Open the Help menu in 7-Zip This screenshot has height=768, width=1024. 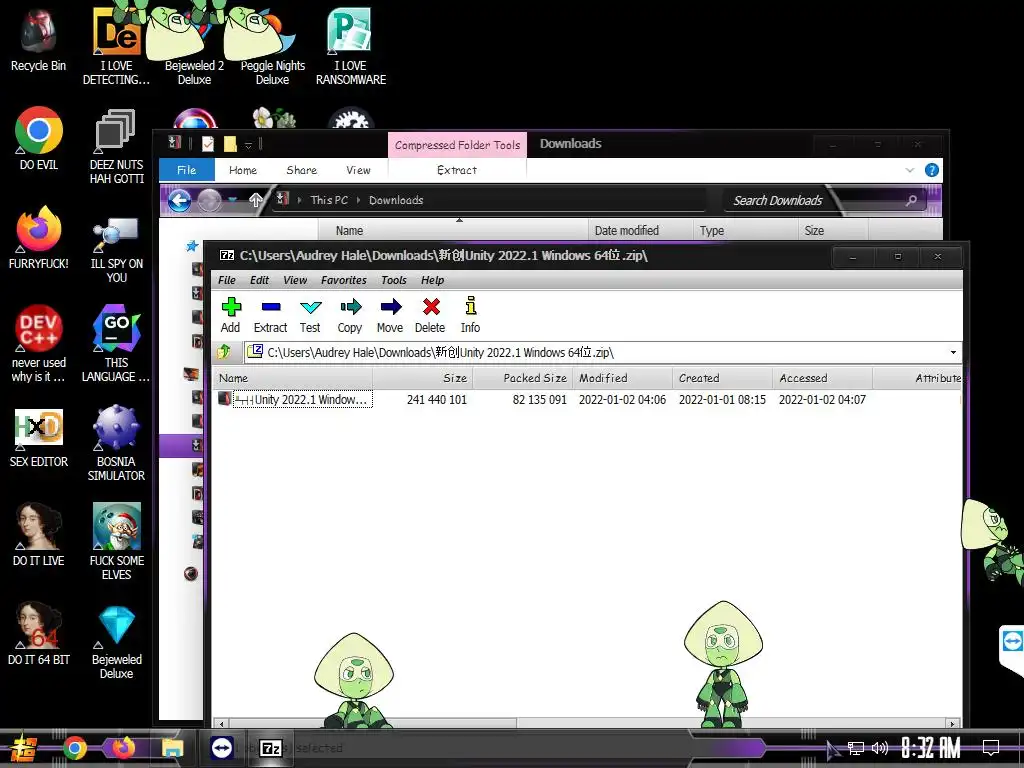(432, 280)
